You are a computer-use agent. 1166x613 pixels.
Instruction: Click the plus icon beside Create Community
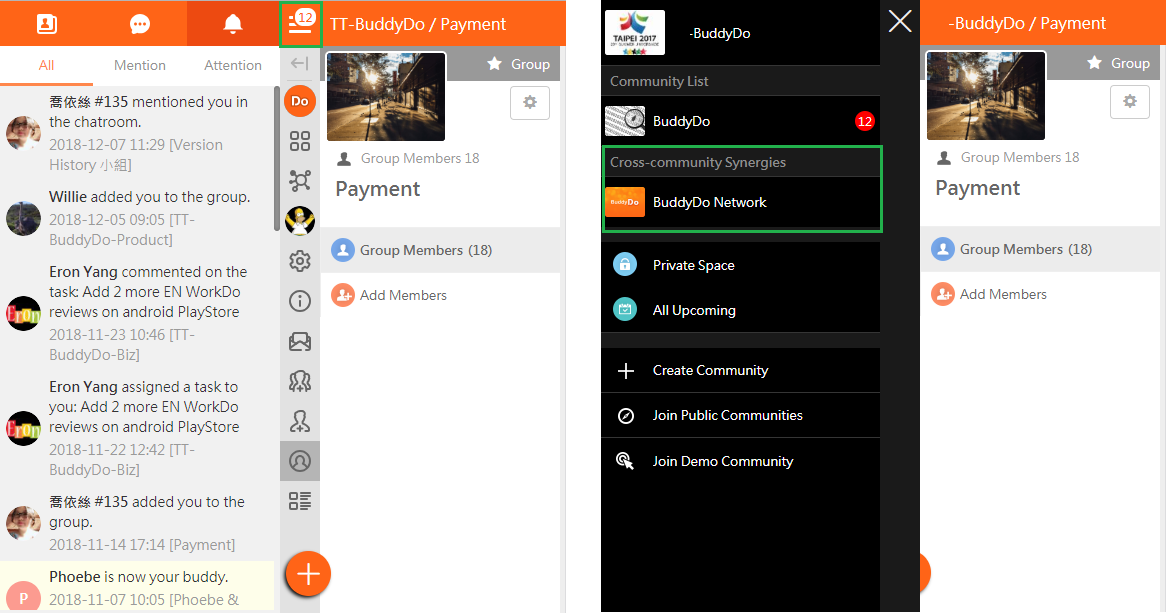coord(626,370)
